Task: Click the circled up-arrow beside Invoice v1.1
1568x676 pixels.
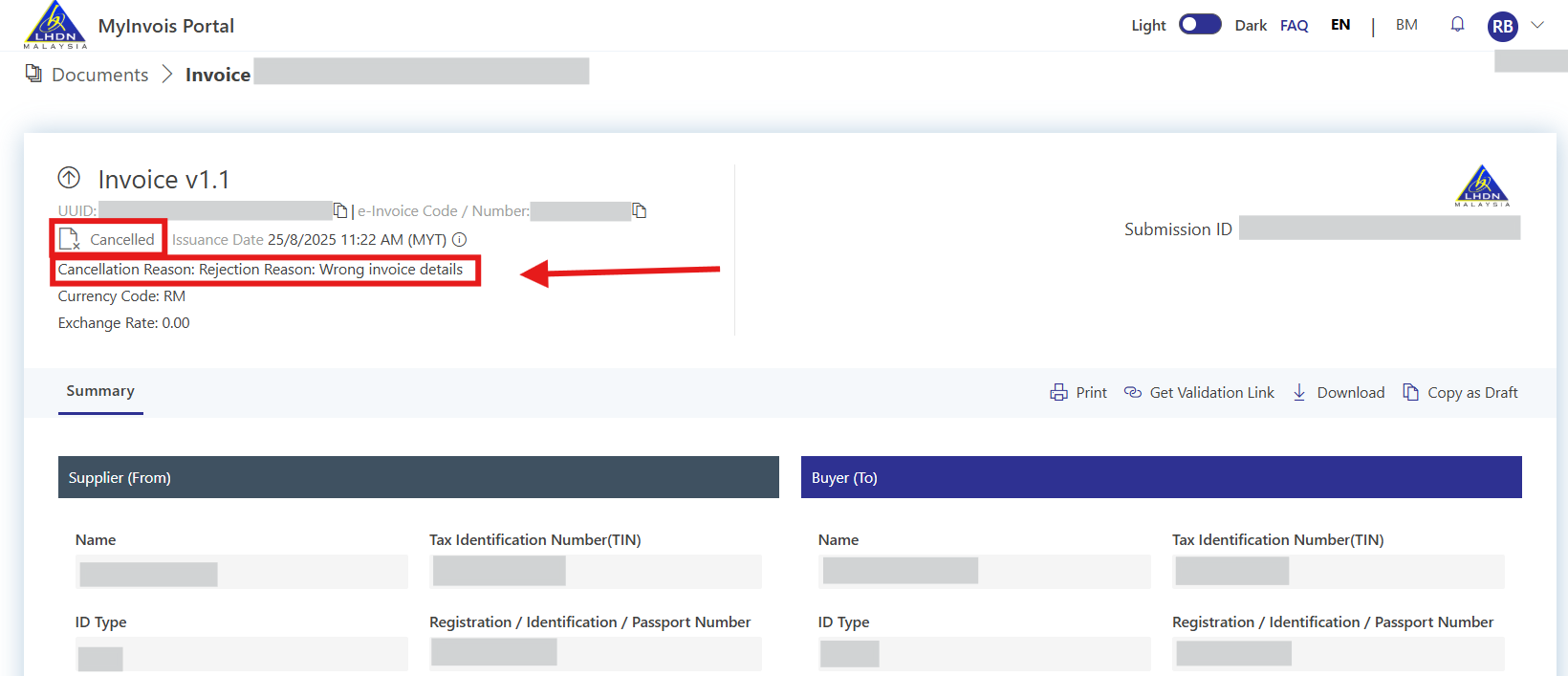Action: tap(69, 178)
